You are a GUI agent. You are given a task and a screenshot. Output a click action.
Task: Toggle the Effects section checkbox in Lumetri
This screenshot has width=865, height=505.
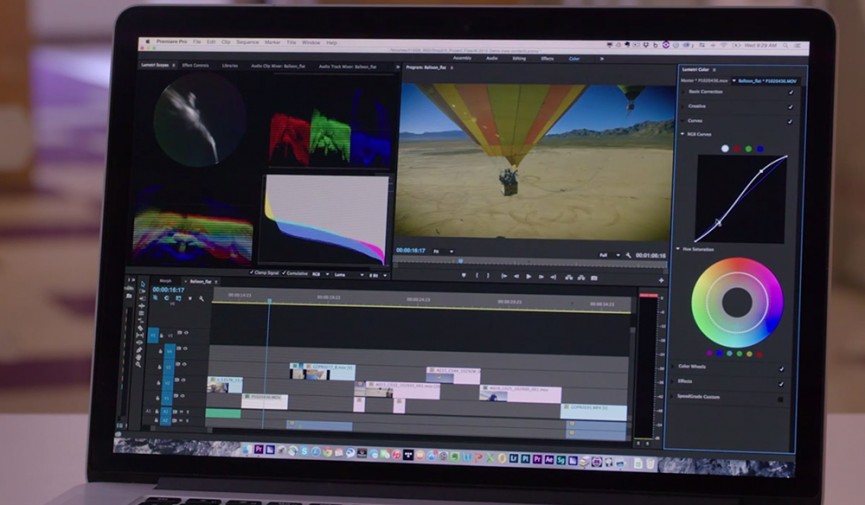[781, 383]
